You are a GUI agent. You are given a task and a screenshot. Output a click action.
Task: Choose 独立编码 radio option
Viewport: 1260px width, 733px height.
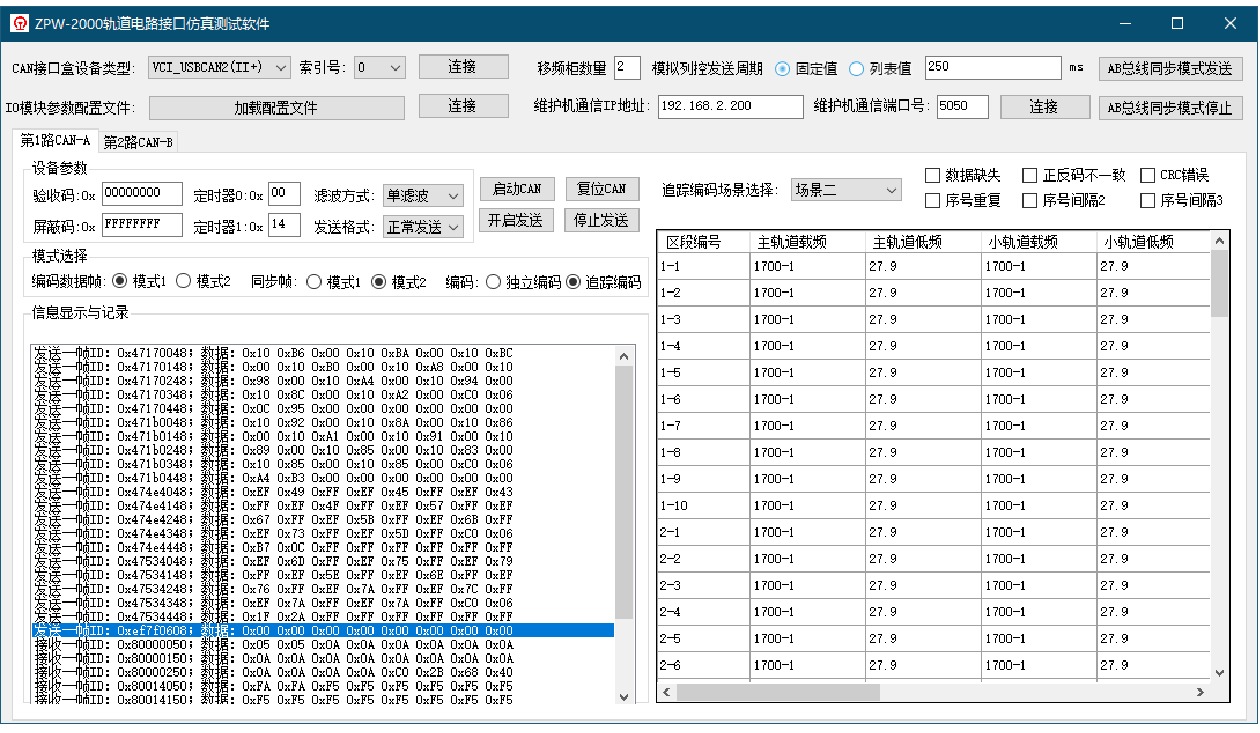point(493,282)
